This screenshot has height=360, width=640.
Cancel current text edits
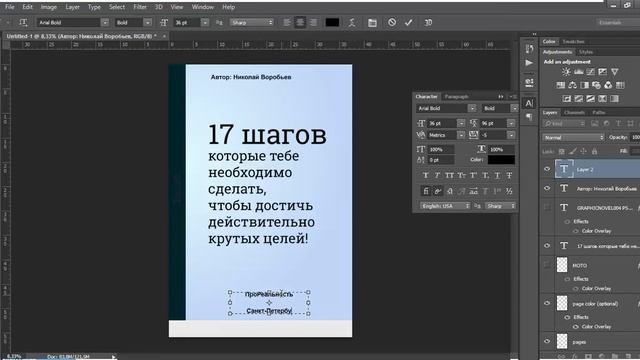[392, 22]
